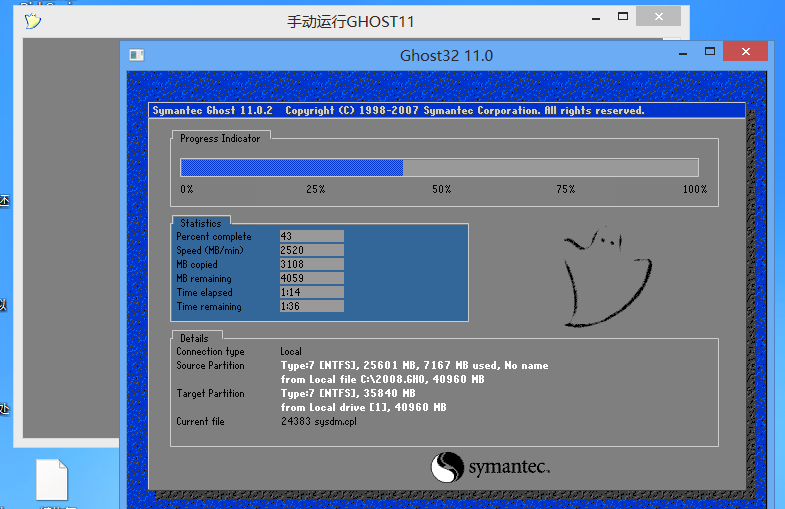Click the 手动运行GHOST11 window app icon
785x509 pixels.
click(33, 21)
